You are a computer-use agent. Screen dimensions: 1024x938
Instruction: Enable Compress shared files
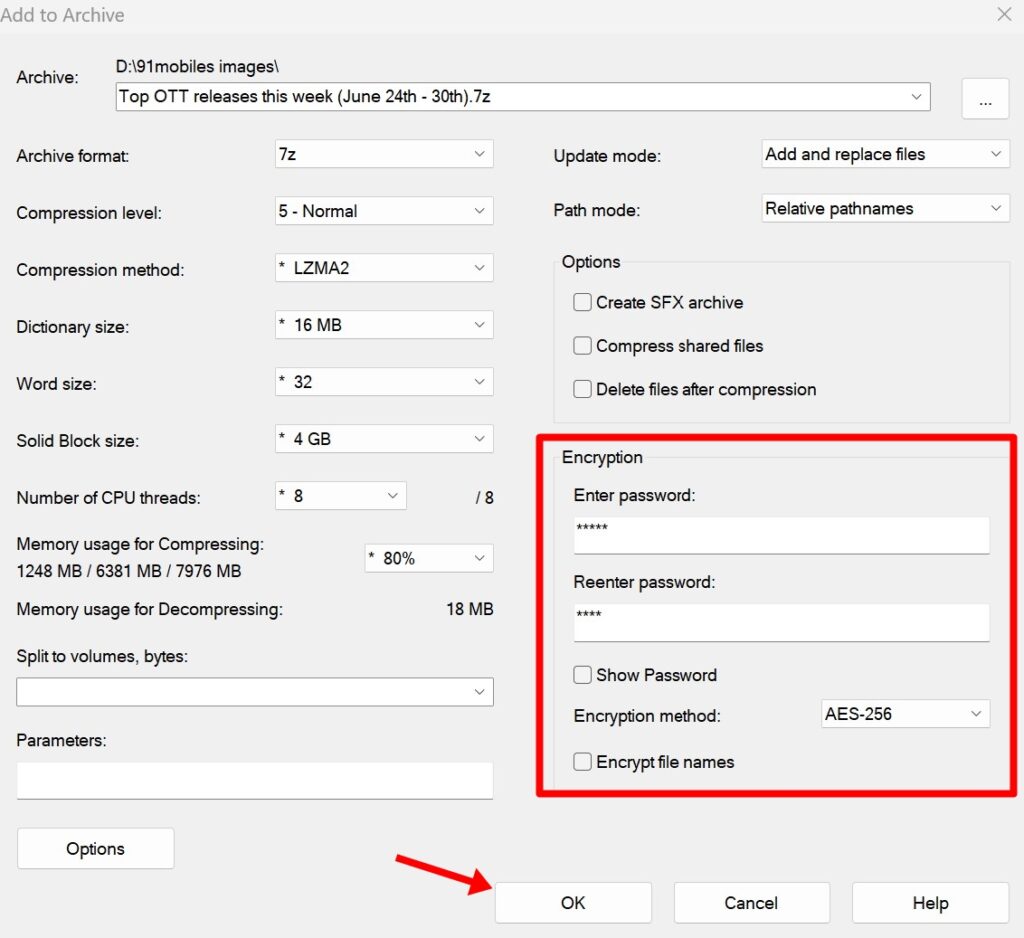tap(582, 346)
